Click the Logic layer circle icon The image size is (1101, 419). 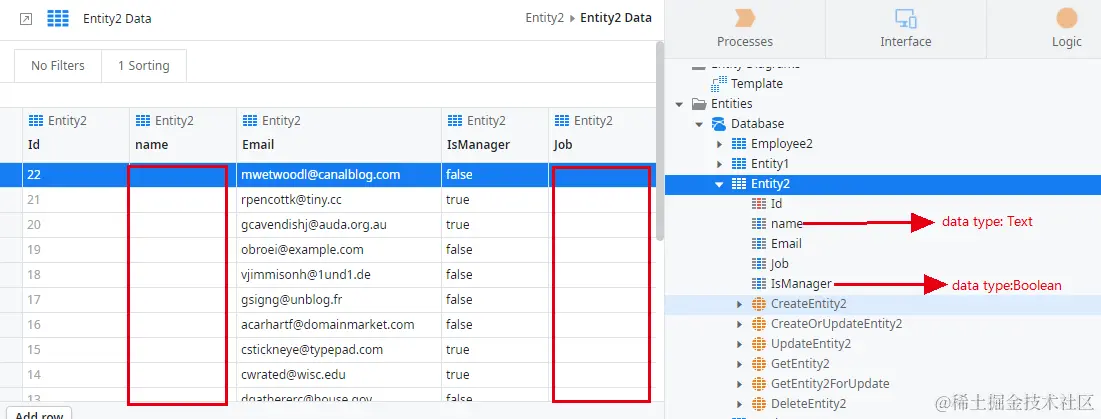pyautogui.click(x=1067, y=17)
